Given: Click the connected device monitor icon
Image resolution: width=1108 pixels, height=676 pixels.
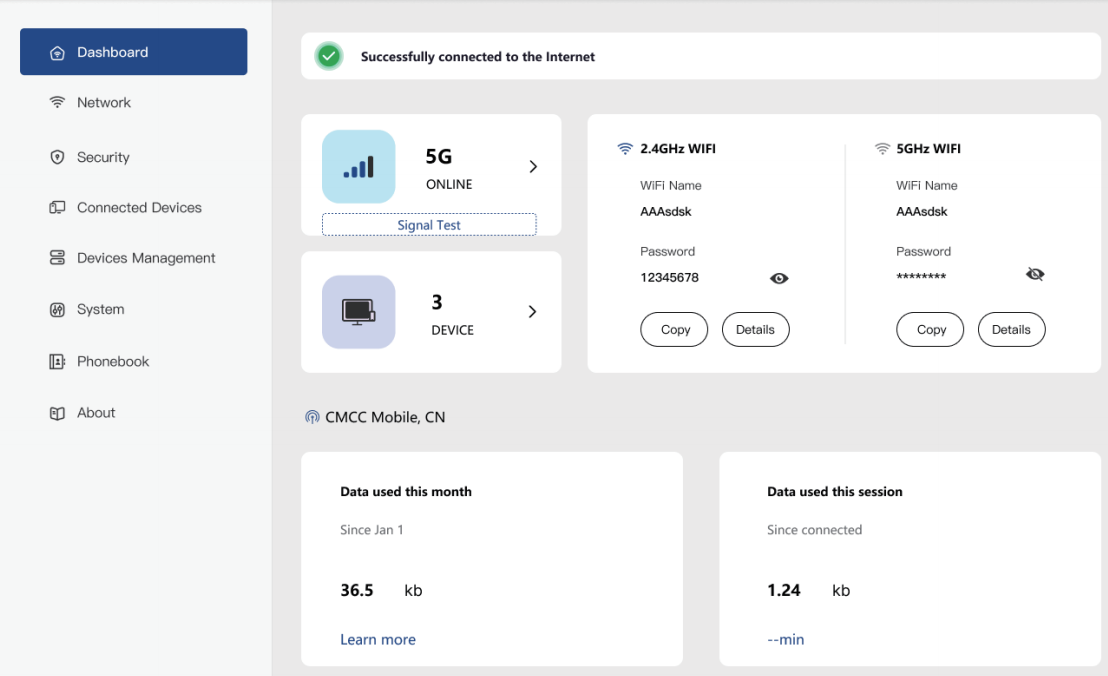Looking at the screenshot, I should [x=358, y=312].
